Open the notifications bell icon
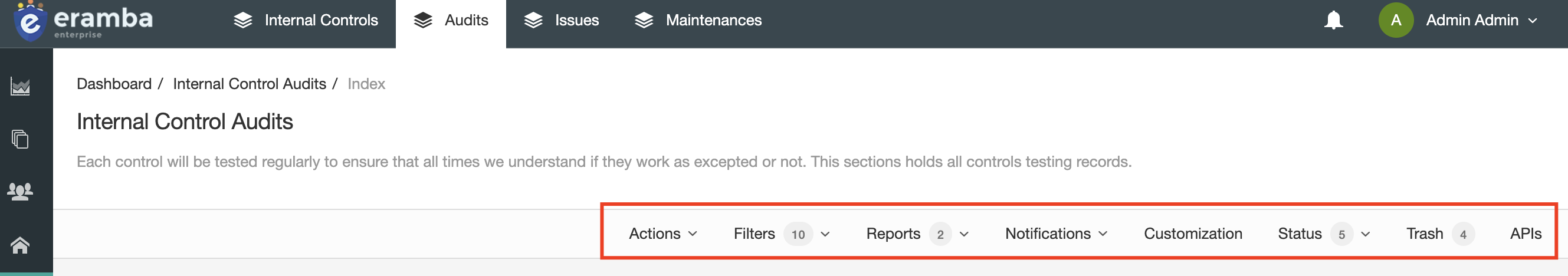 pos(1333,20)
